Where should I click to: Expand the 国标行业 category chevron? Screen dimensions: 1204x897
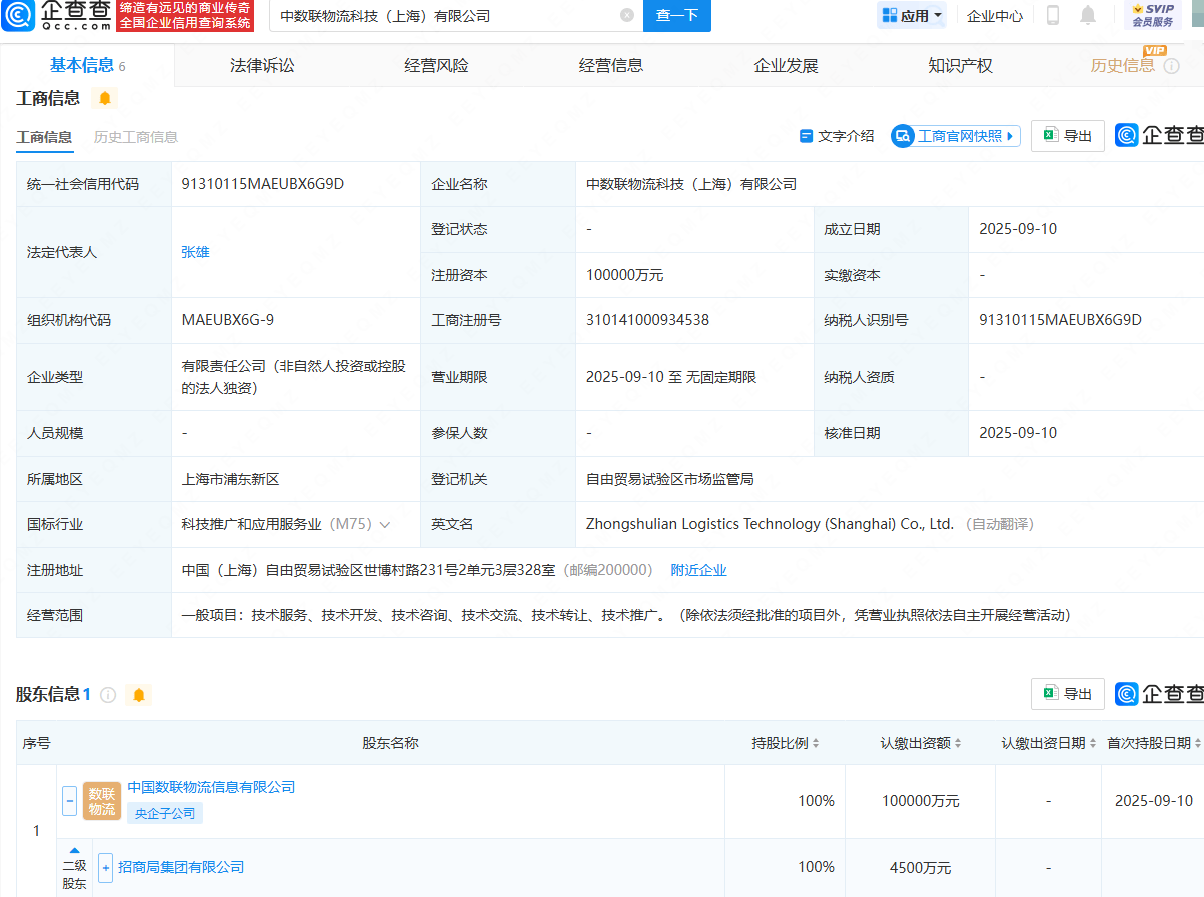384,524
